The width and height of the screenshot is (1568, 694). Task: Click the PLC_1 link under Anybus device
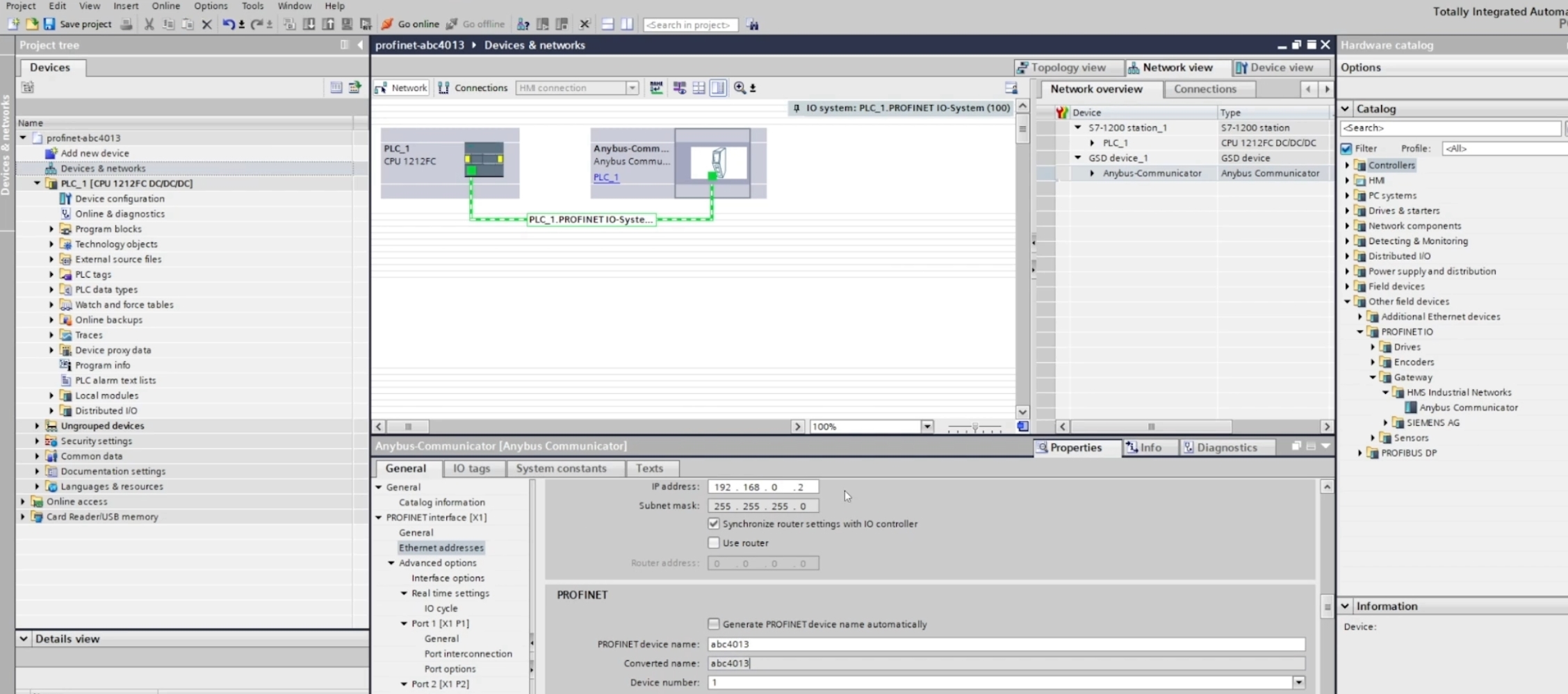click(x=605, y=177)
